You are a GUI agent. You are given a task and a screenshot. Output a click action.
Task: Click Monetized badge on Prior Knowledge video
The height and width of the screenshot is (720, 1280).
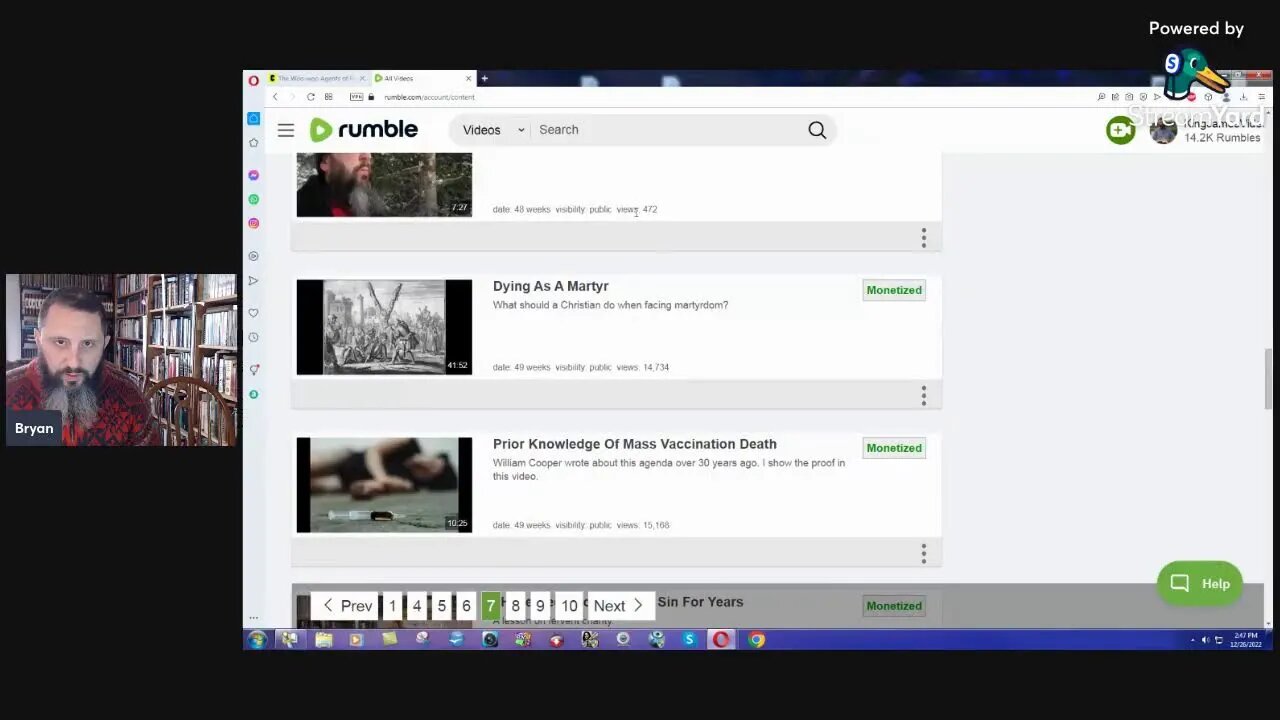tap(894, 448)
